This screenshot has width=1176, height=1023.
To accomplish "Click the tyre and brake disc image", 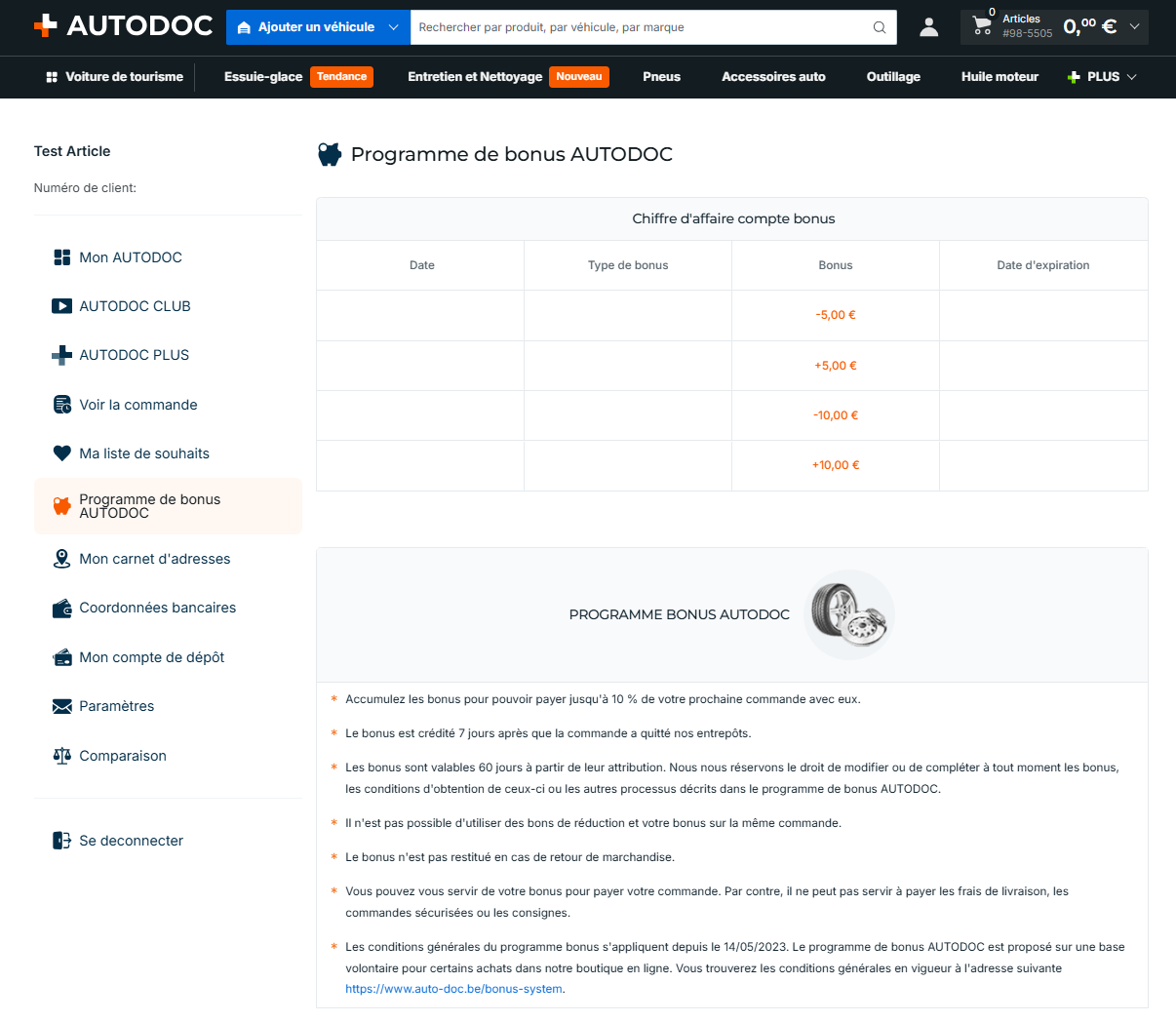I will click(x=849, y=614).
